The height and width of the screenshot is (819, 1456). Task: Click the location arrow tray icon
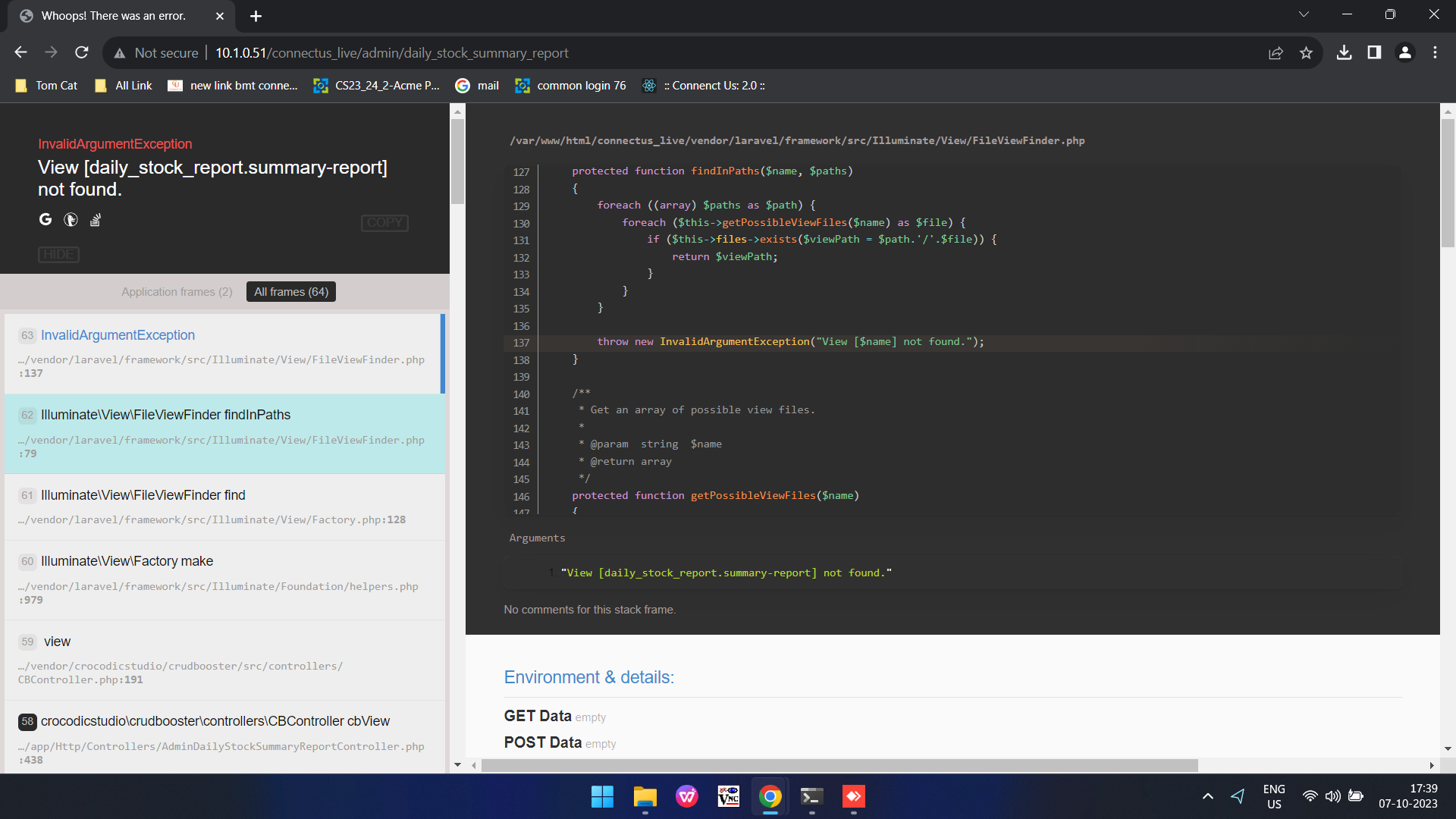[1238, 796]
